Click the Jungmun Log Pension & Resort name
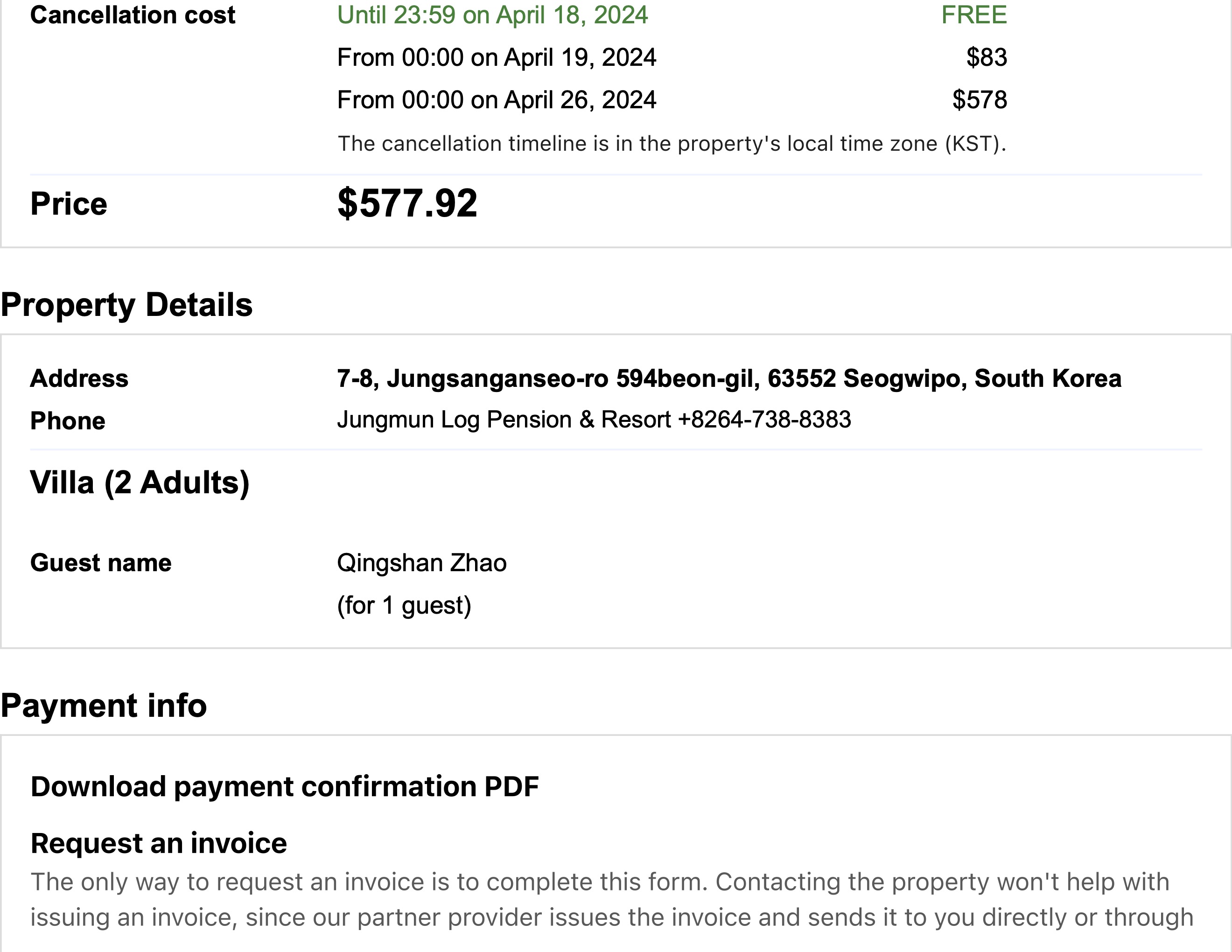The width and height of the screenshot is (1232, 952). click(504, 420)
